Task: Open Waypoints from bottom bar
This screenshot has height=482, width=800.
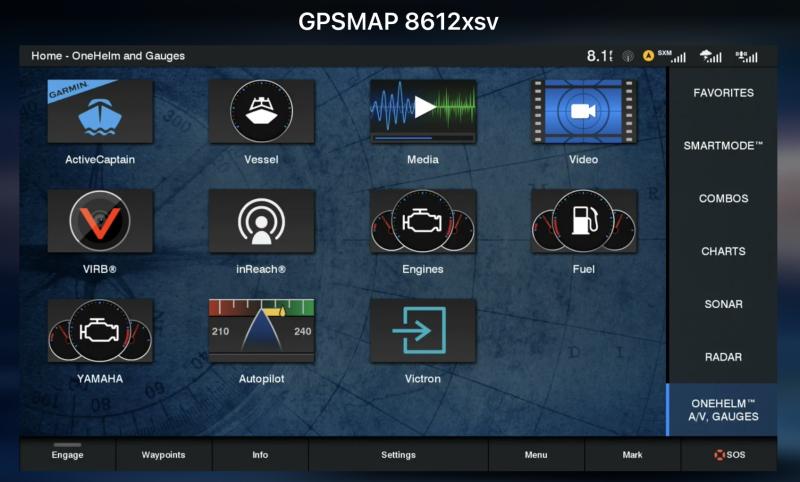Action: tap(163, 455)
